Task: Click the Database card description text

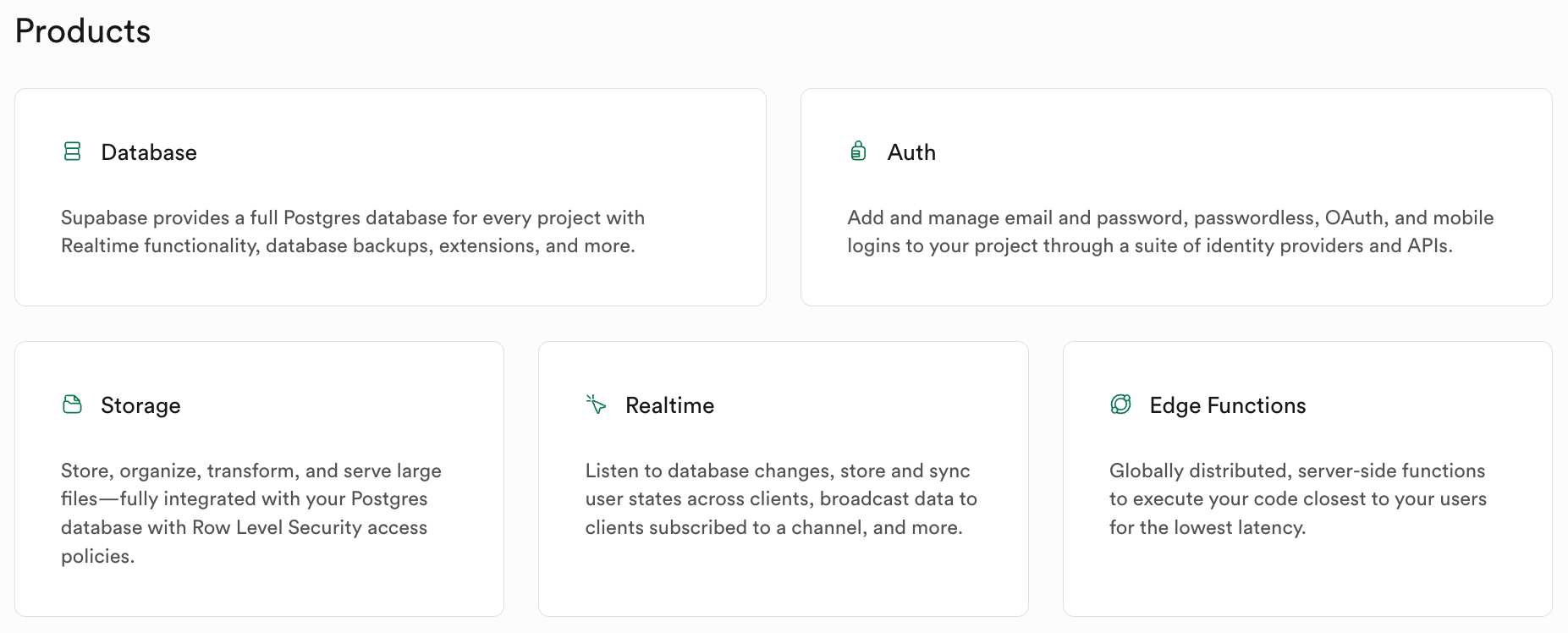Action: click(353, 232)
